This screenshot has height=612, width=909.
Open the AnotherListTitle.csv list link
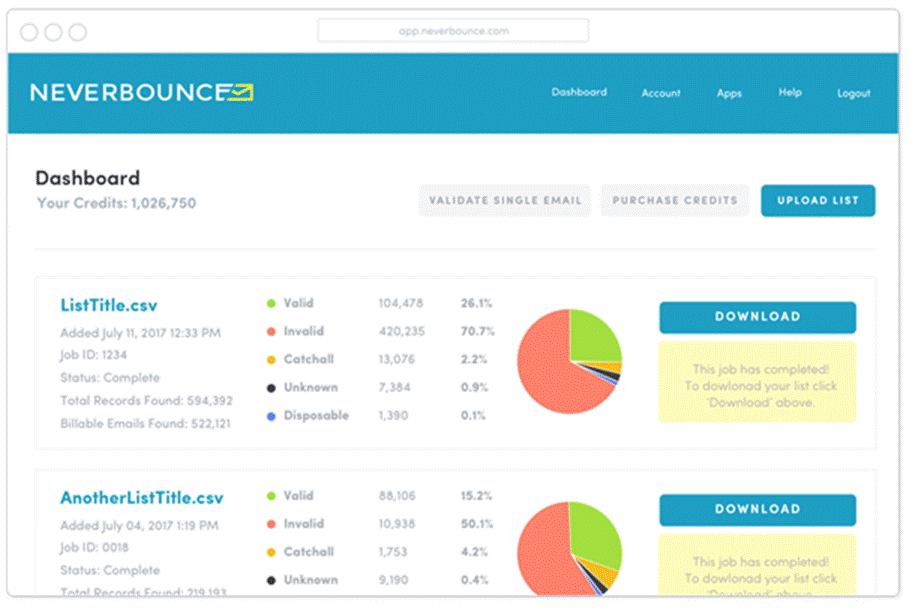click(142, 498)
